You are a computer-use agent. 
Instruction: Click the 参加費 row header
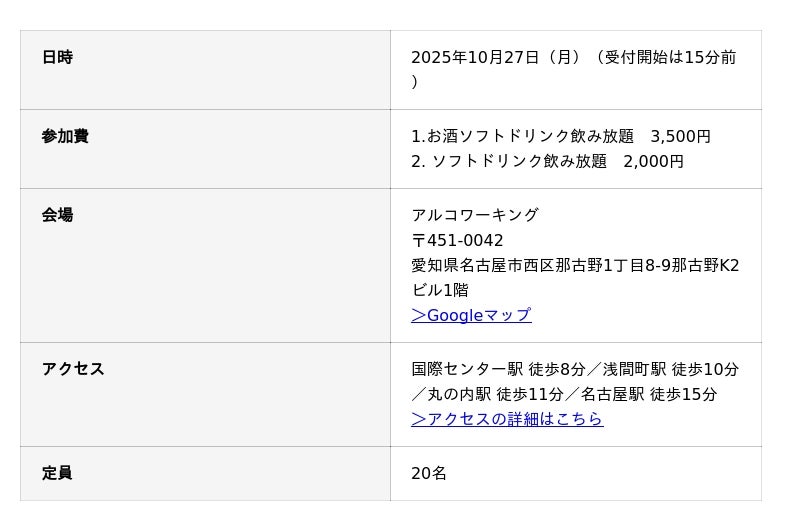tap(65, 137)
